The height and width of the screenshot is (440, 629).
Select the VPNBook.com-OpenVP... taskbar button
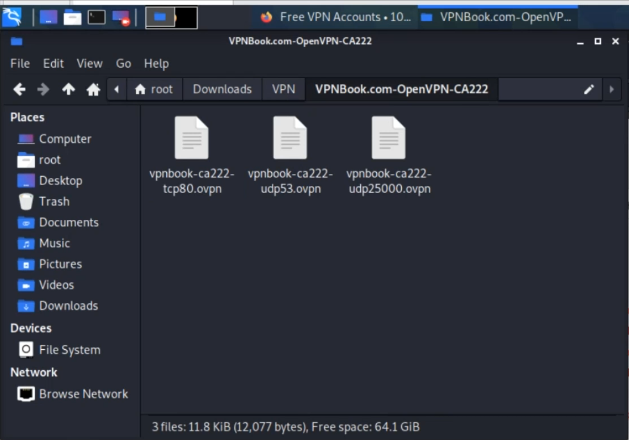[498, 17]
